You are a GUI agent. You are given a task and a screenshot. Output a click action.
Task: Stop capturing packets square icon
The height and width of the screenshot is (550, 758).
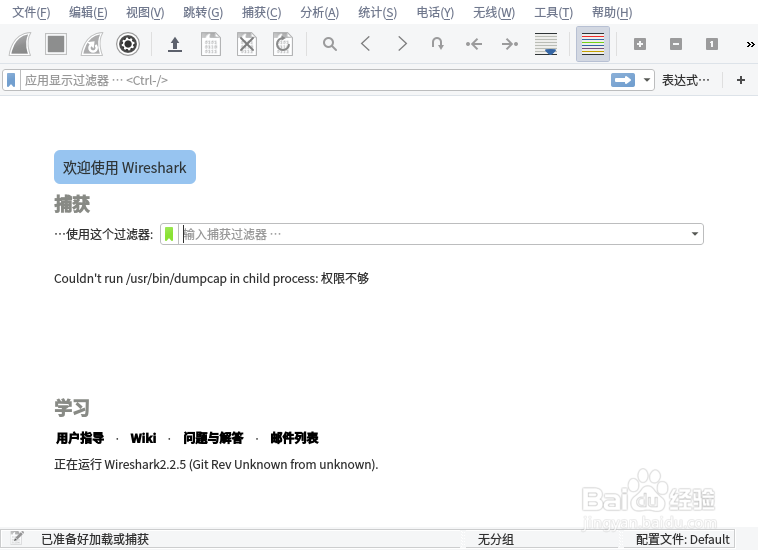[x=56, y=44]
